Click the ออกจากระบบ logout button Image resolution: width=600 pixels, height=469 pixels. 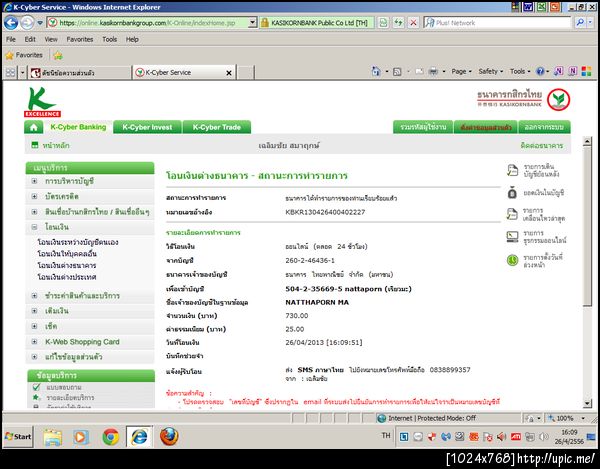point(544,127)
